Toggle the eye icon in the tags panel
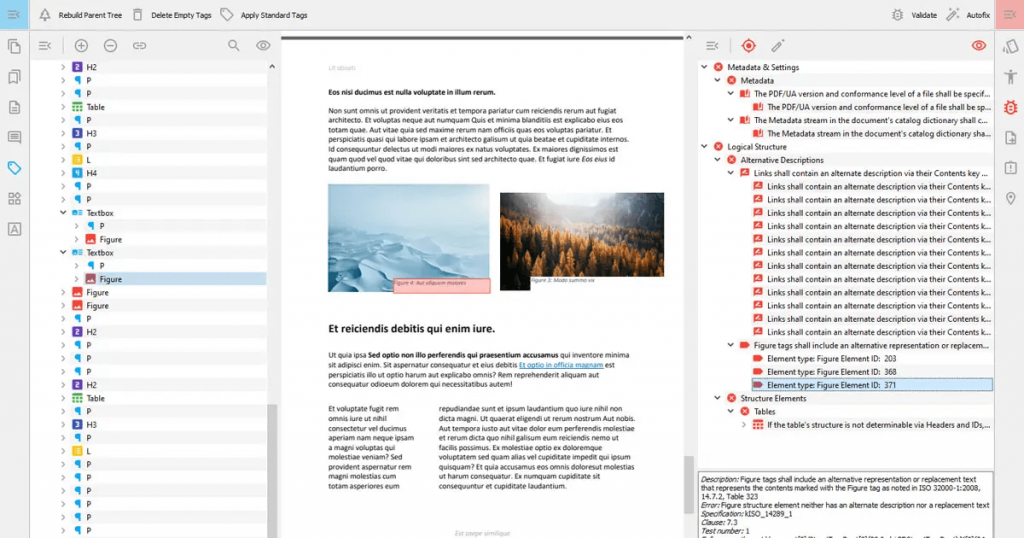 click(263, 46)
